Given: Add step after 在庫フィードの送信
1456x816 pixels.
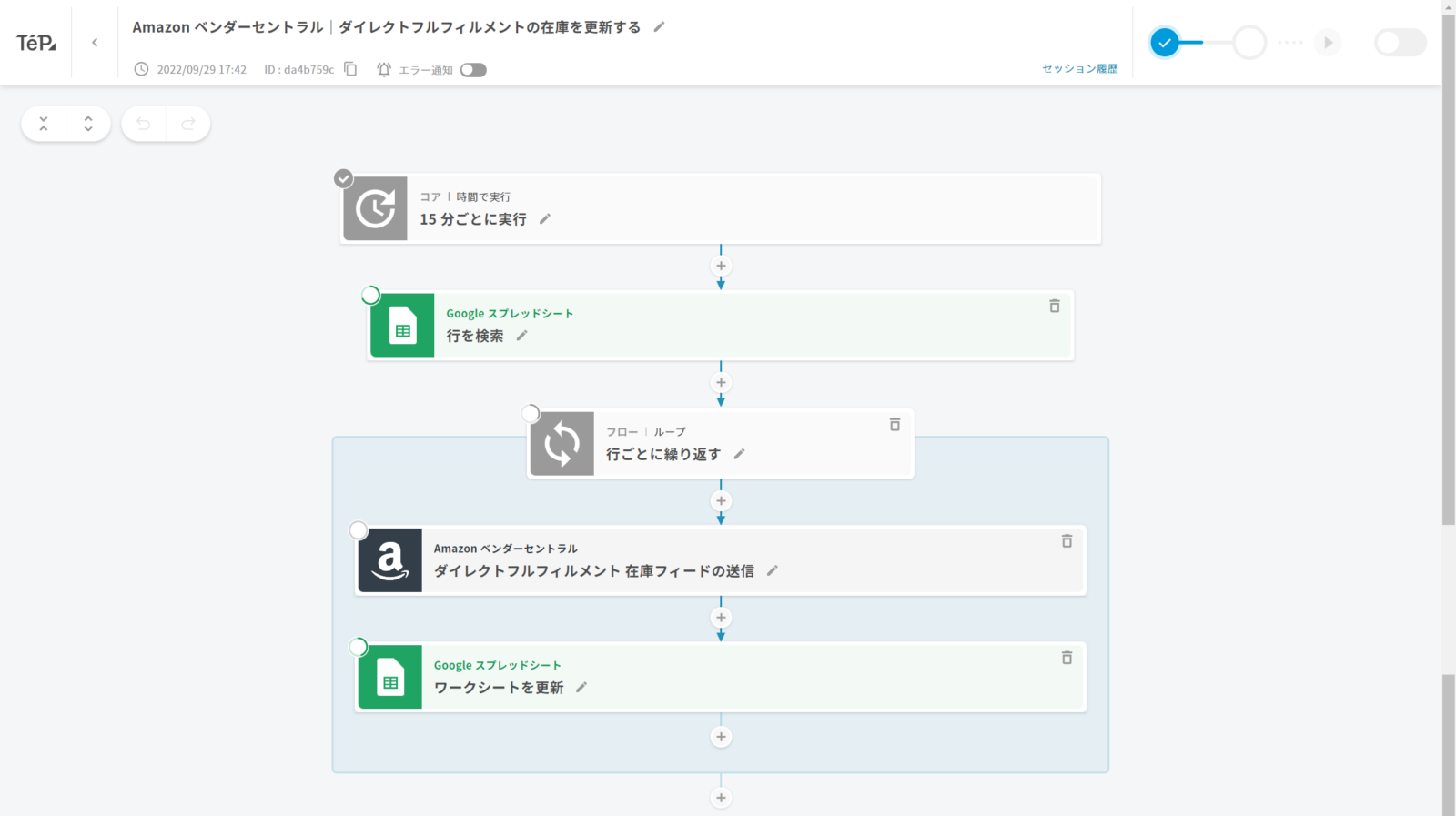Looking at the screenshot, I should pos(721,617).
